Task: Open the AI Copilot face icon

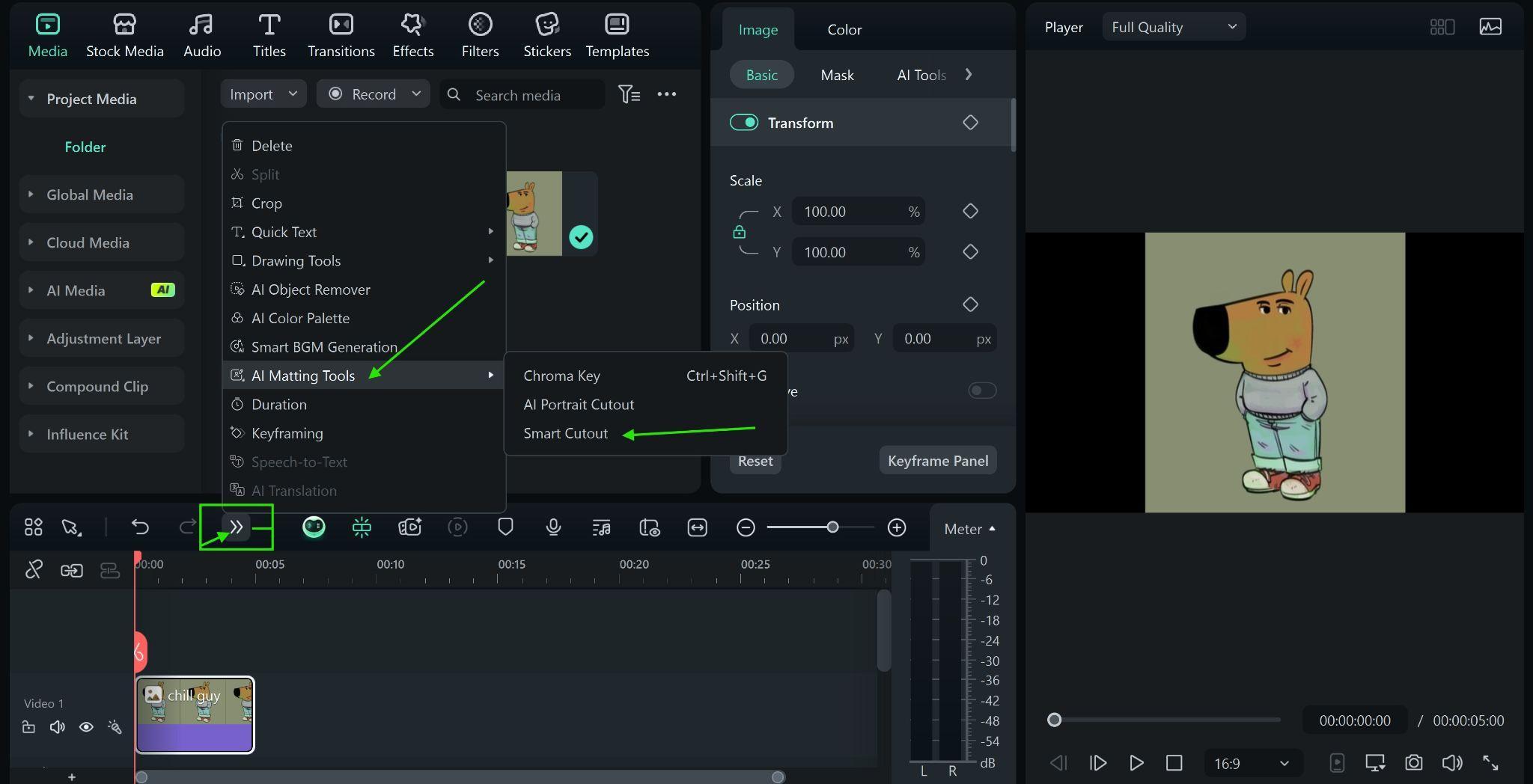Action: pyautogui.click(x=314, y=527)
